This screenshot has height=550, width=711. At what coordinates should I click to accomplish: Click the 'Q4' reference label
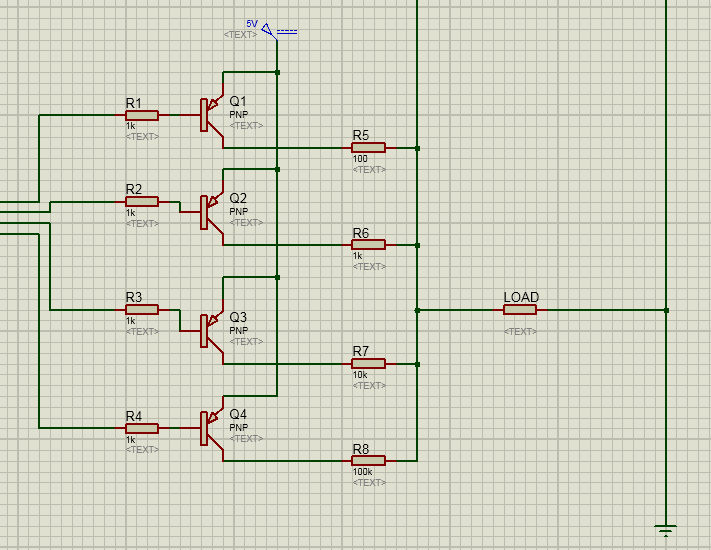238,414
